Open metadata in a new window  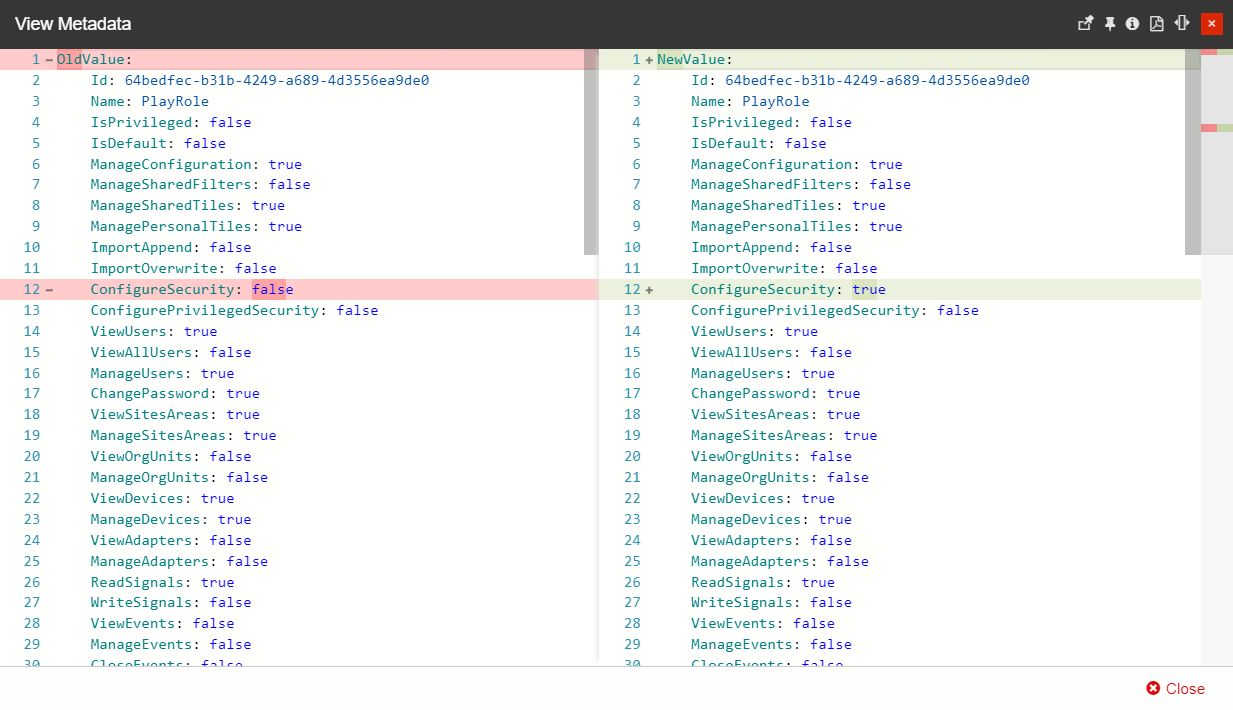[x=1086, y=23]
